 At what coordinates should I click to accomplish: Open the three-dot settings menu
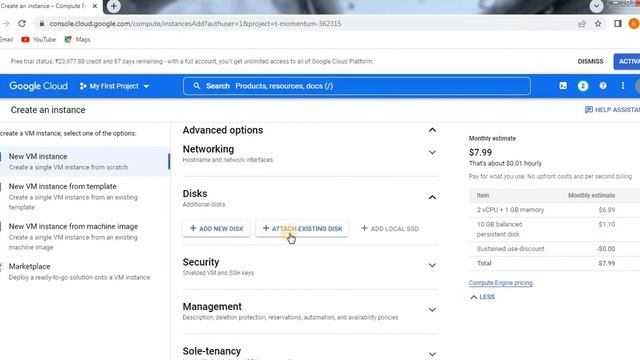pos(622,86)
